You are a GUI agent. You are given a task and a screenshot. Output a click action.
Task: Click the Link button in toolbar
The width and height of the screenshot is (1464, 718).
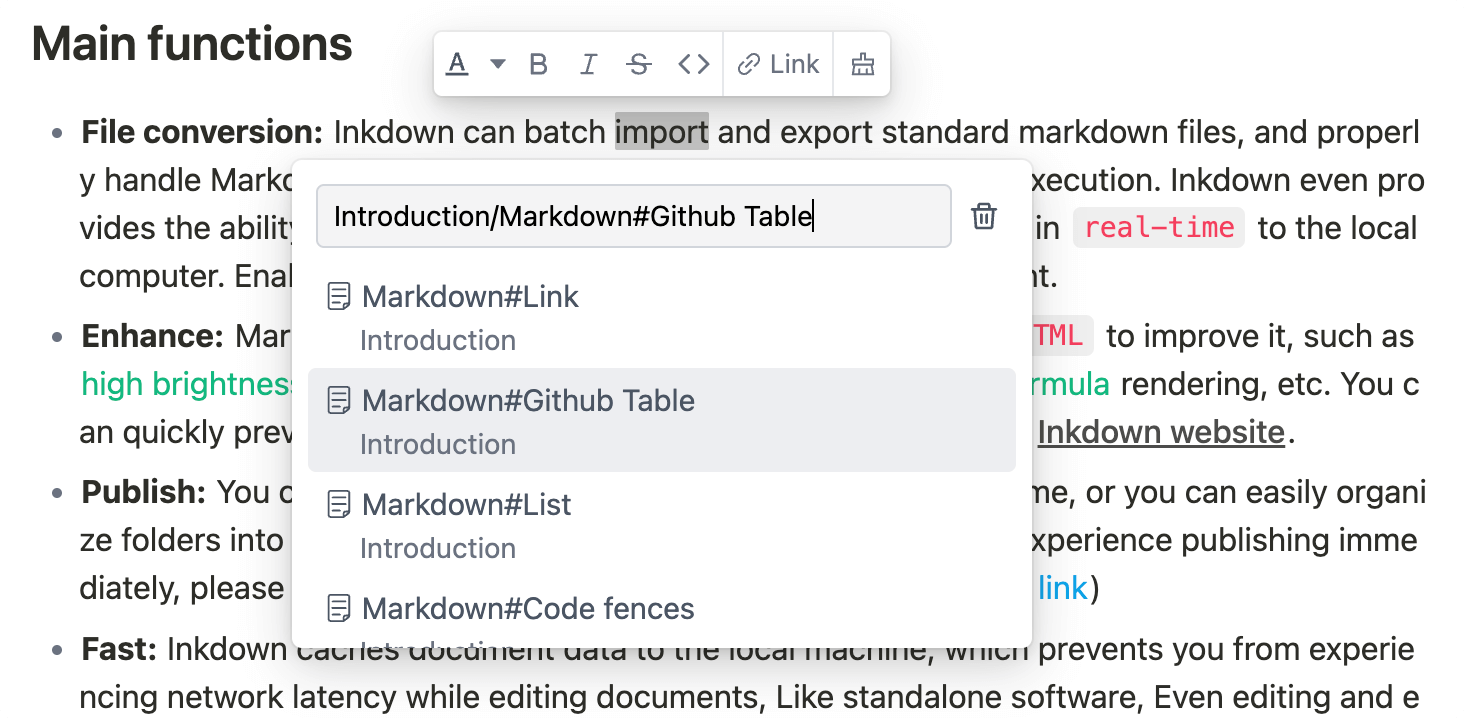[778, 64]
